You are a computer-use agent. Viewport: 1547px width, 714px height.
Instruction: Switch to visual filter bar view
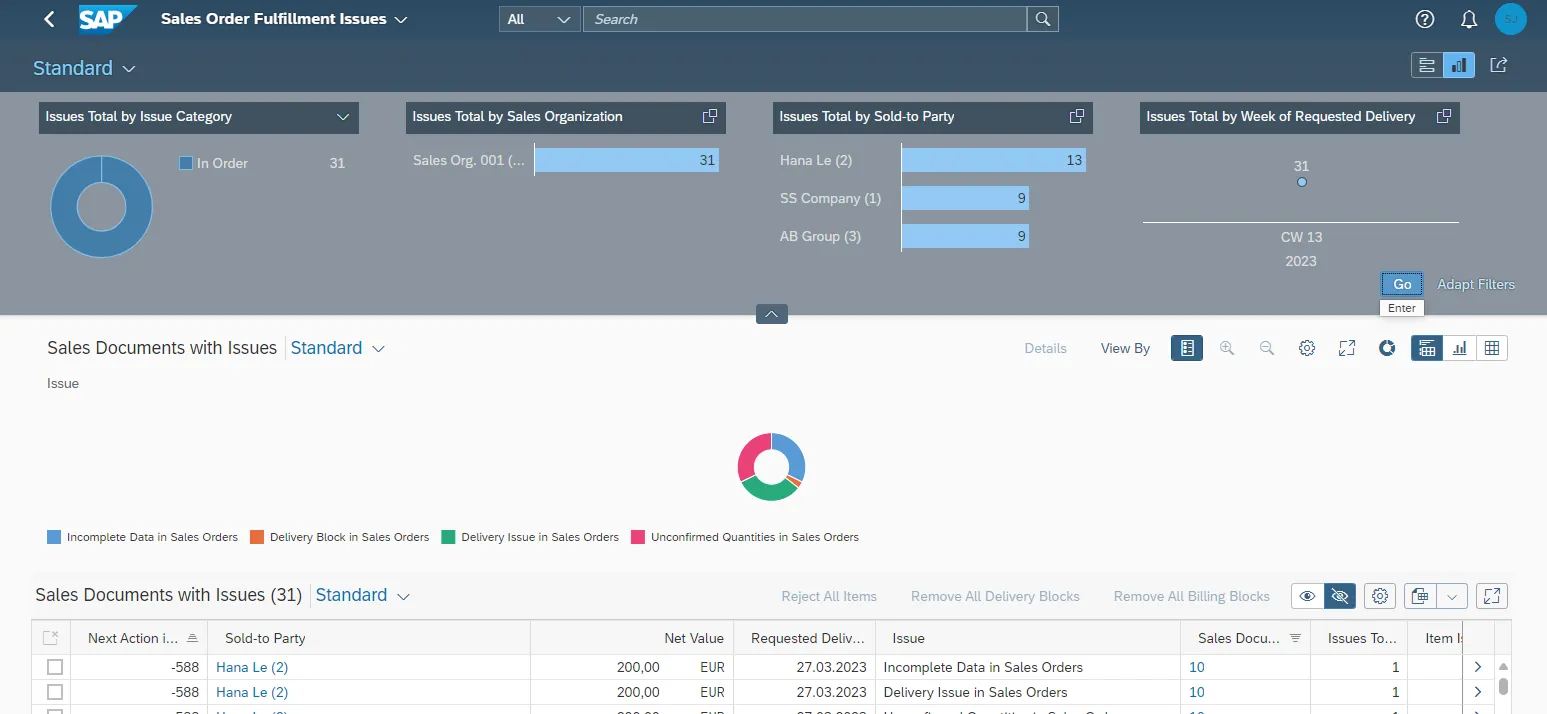pos(1459,65)
